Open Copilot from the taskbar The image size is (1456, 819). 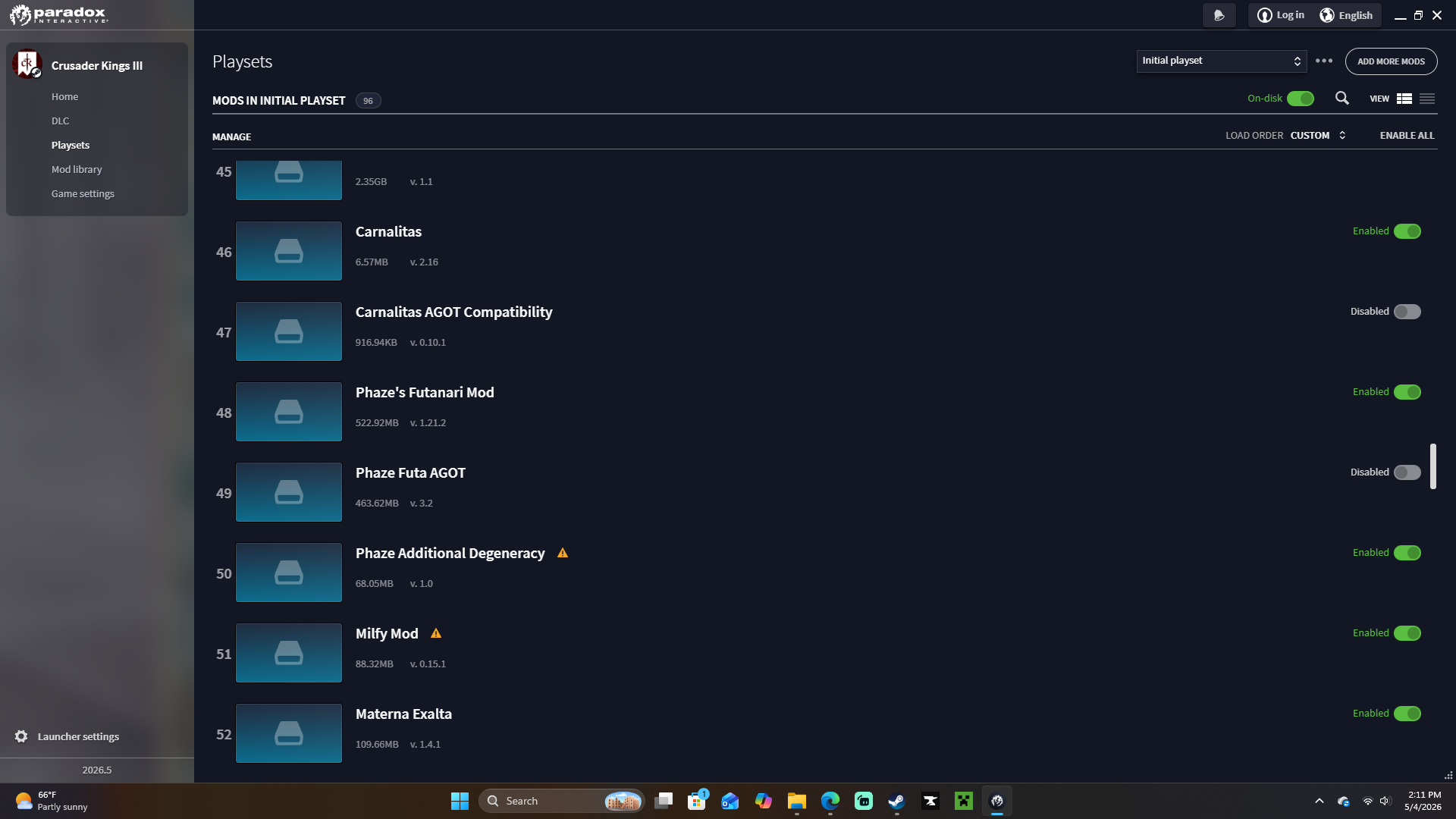(764, 801)
